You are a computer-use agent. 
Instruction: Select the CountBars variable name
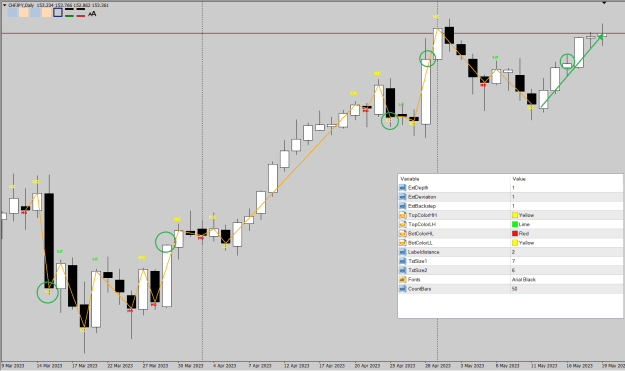click(x=419, y=289)
